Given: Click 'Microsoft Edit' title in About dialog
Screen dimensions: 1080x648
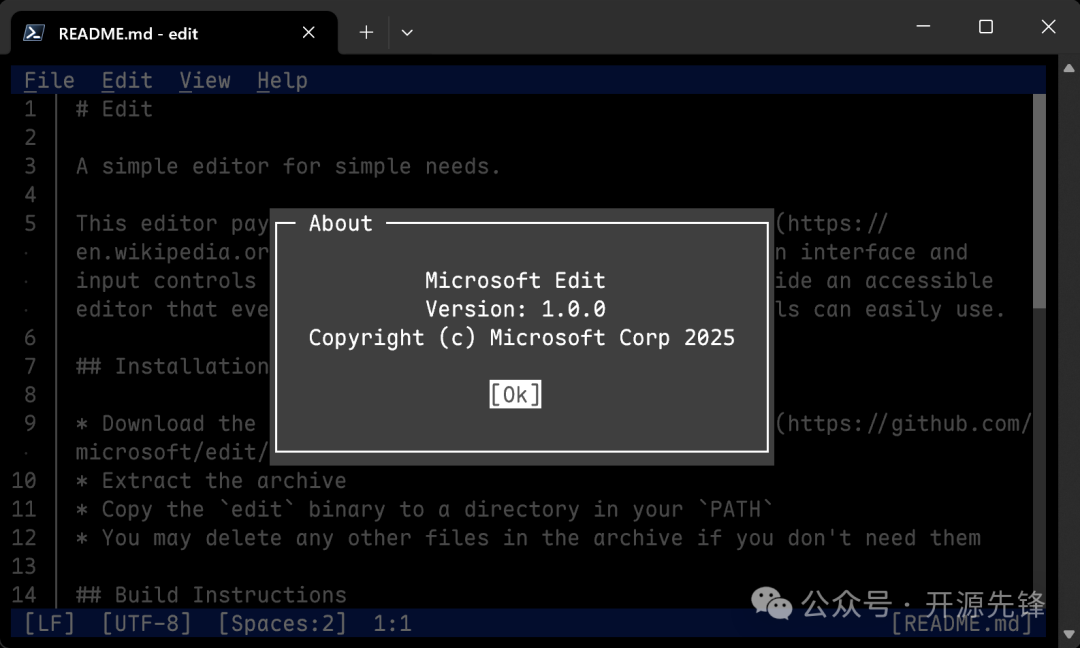Looking at the screenshot, I should [515, 280].
